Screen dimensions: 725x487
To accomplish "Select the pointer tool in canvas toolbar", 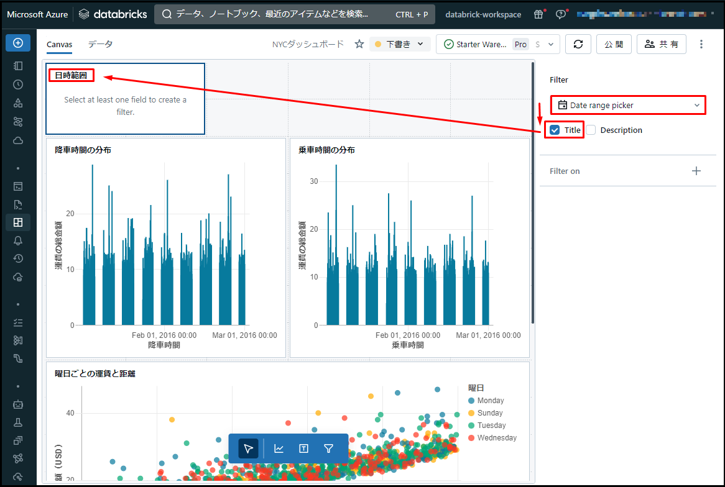I will [x=249, y=449].
